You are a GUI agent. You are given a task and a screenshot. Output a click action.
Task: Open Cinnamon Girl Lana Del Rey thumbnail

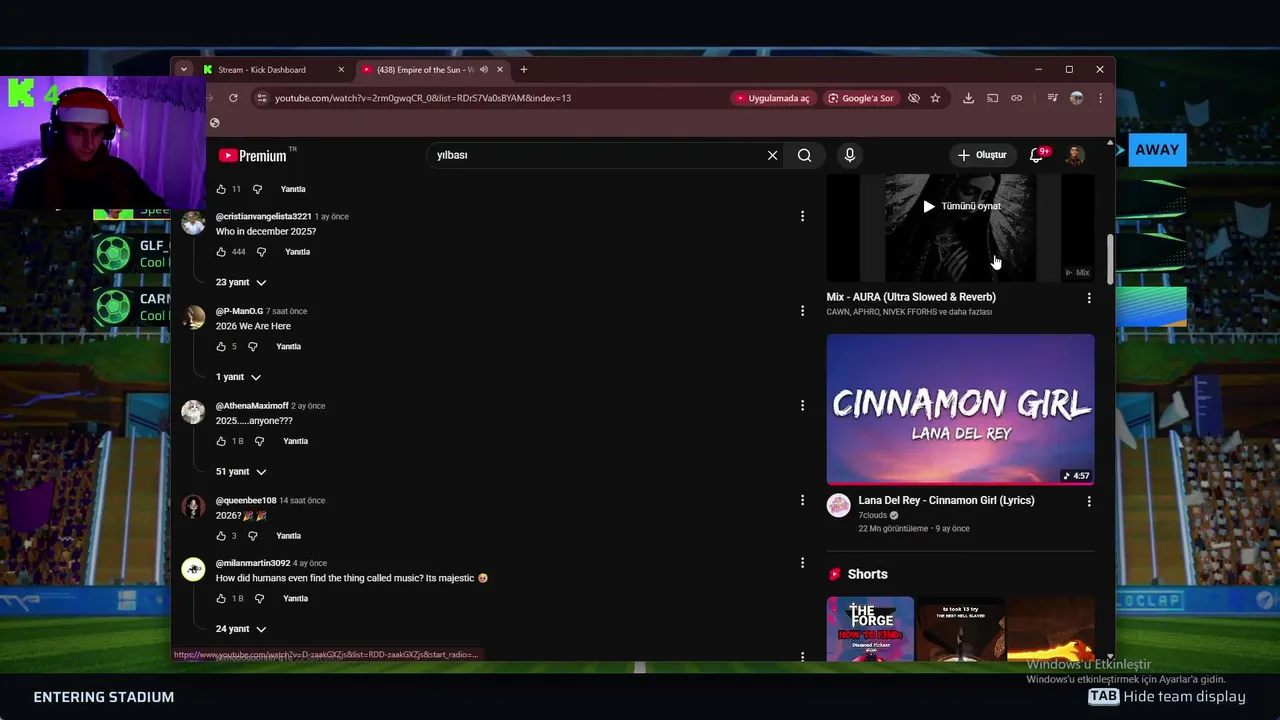click(x=960, y=409)
